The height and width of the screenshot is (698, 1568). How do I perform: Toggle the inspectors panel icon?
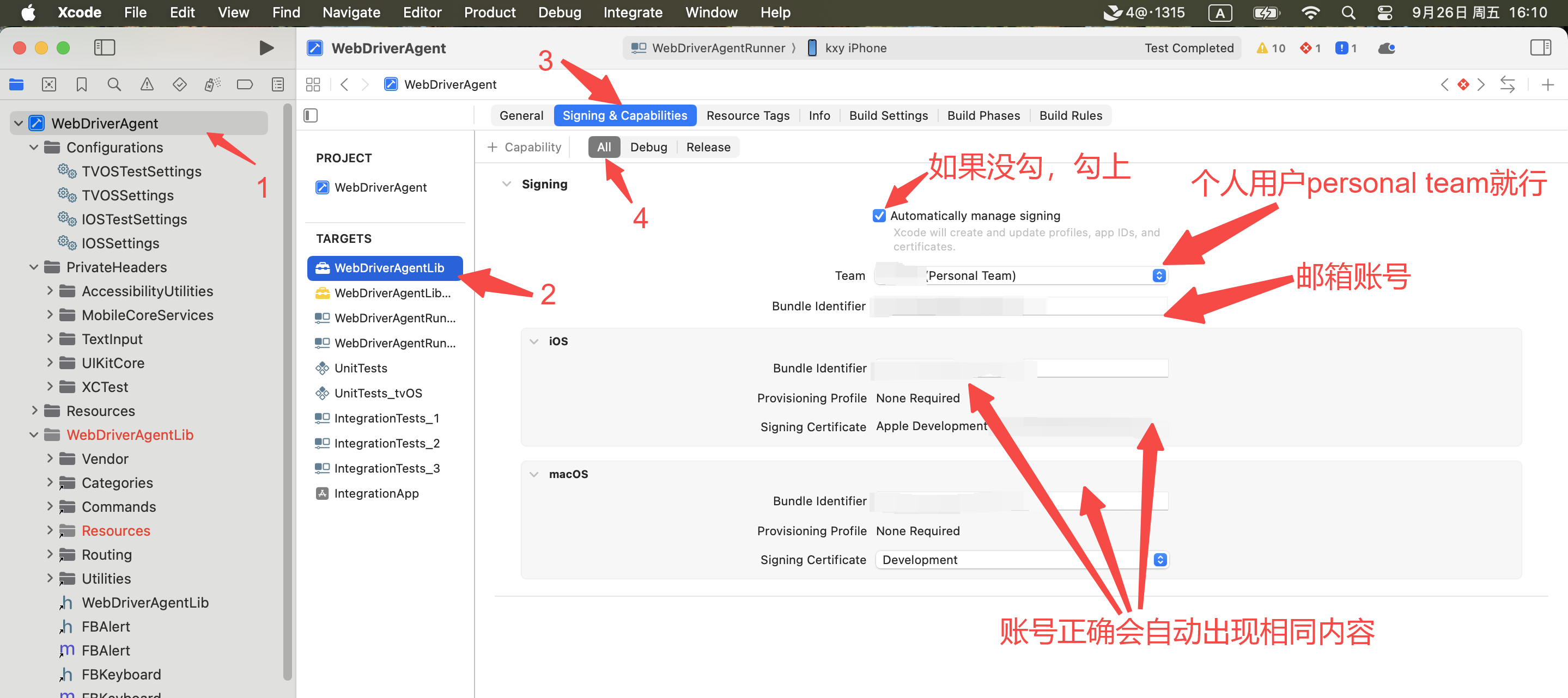tap(1540, 47)
